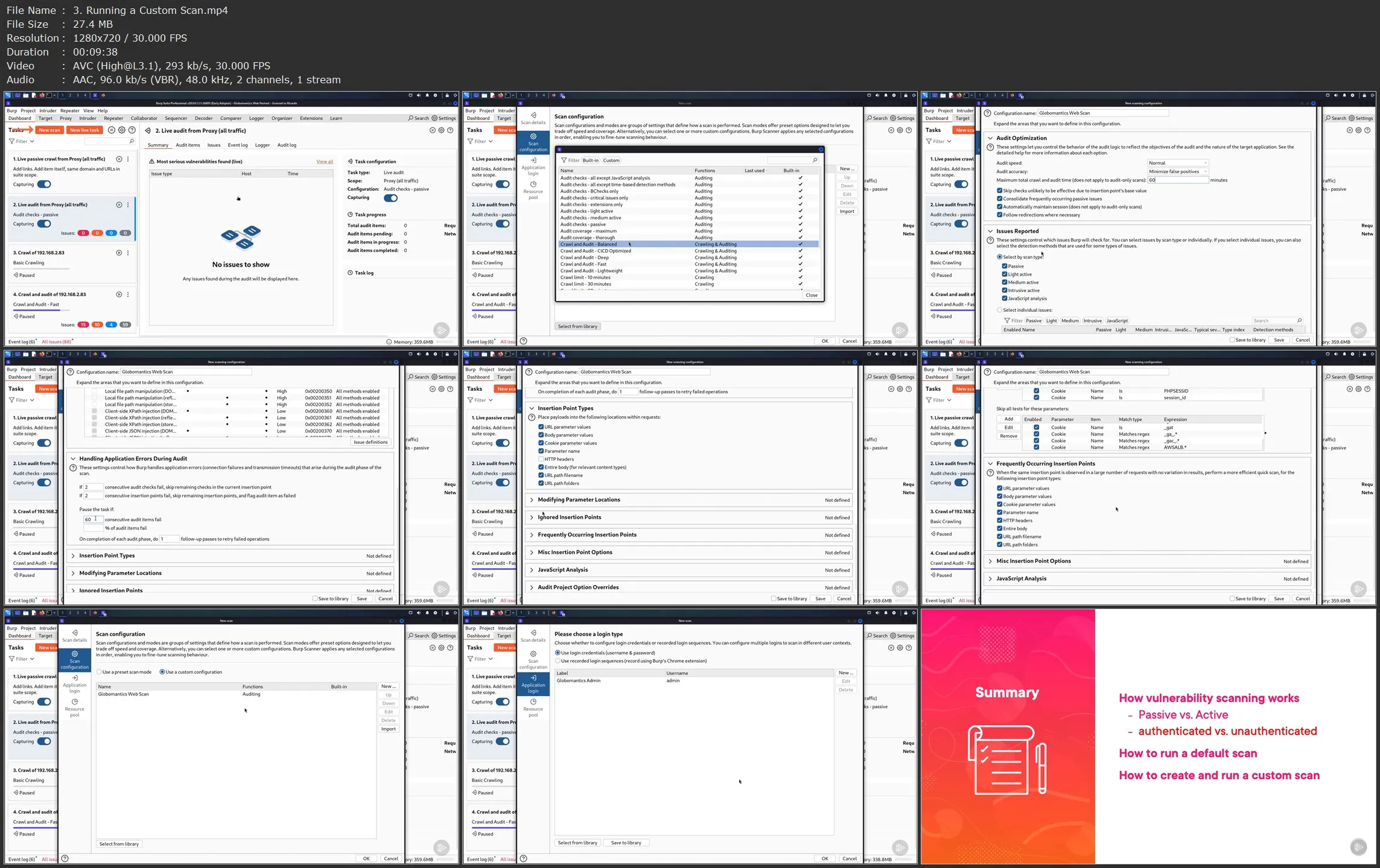This screenshot has height=868, width=1380.
Task: Click funnel Filter icon beside Built-in chip
Action: pos(564,160)
